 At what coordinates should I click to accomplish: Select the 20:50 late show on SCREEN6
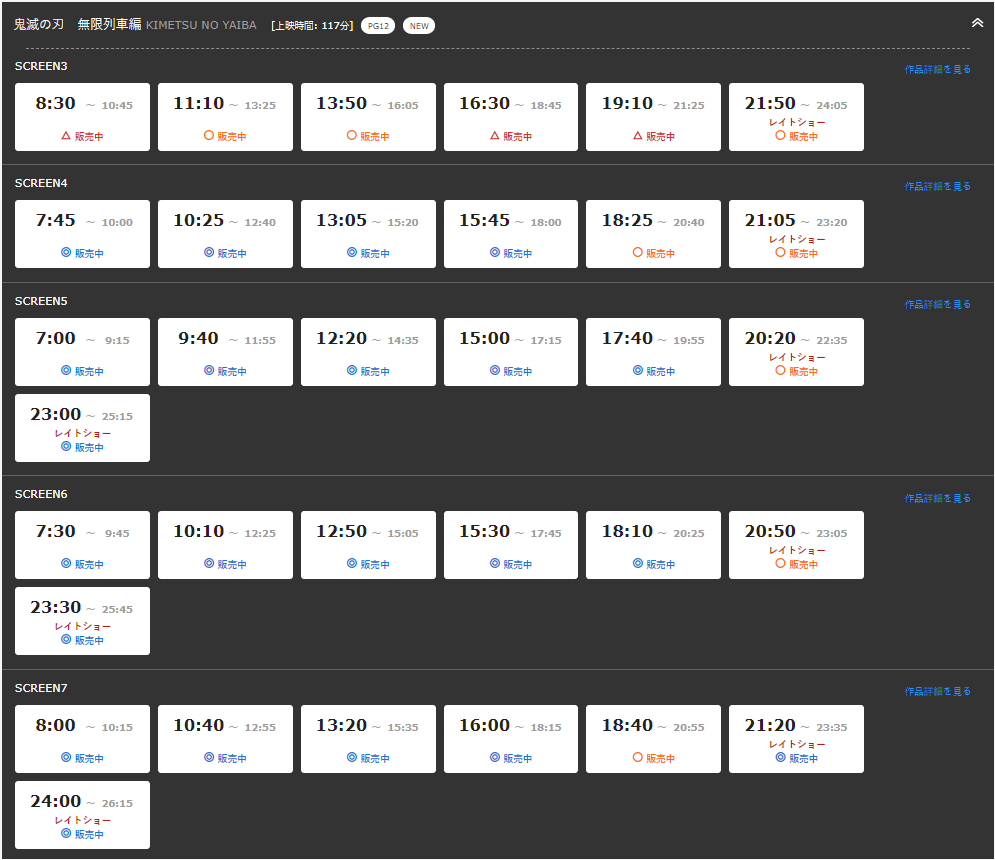tap(796, 545)
